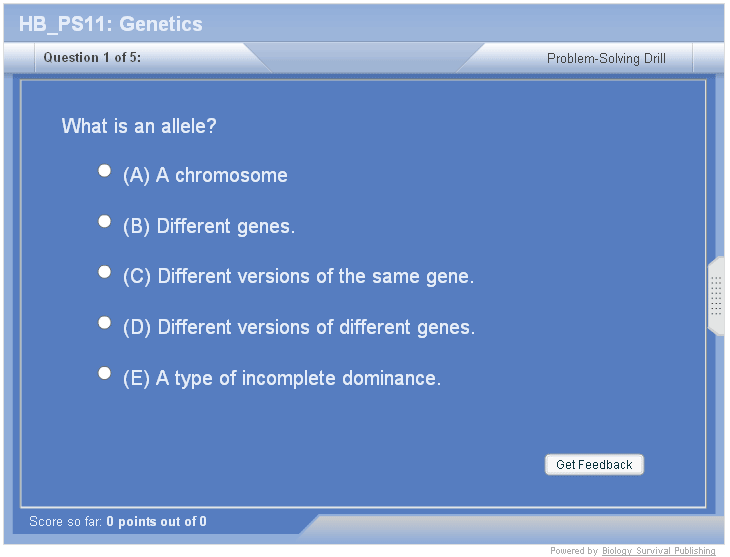This screenshot has height=557, width=730.
Task: Click the "HB_PS11: Genetics" title
Action: click(111, 24)
